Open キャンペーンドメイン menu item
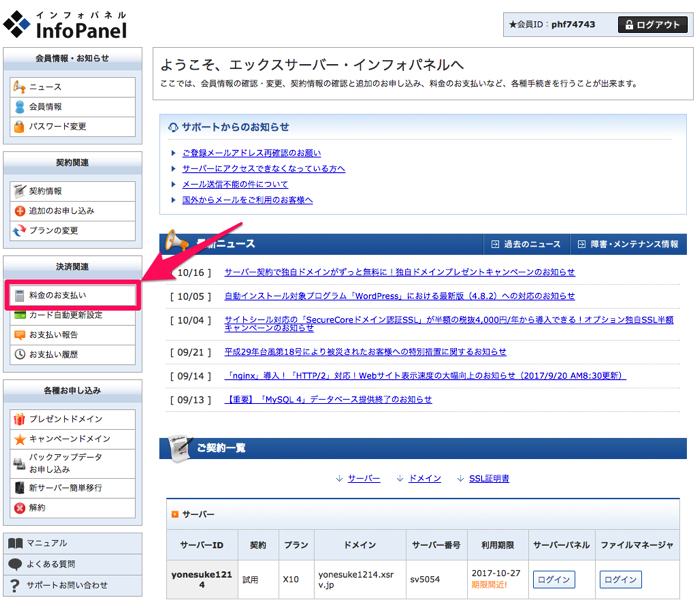Image resolution: width=700 pixels, height=609 pixels. [73, 439]
